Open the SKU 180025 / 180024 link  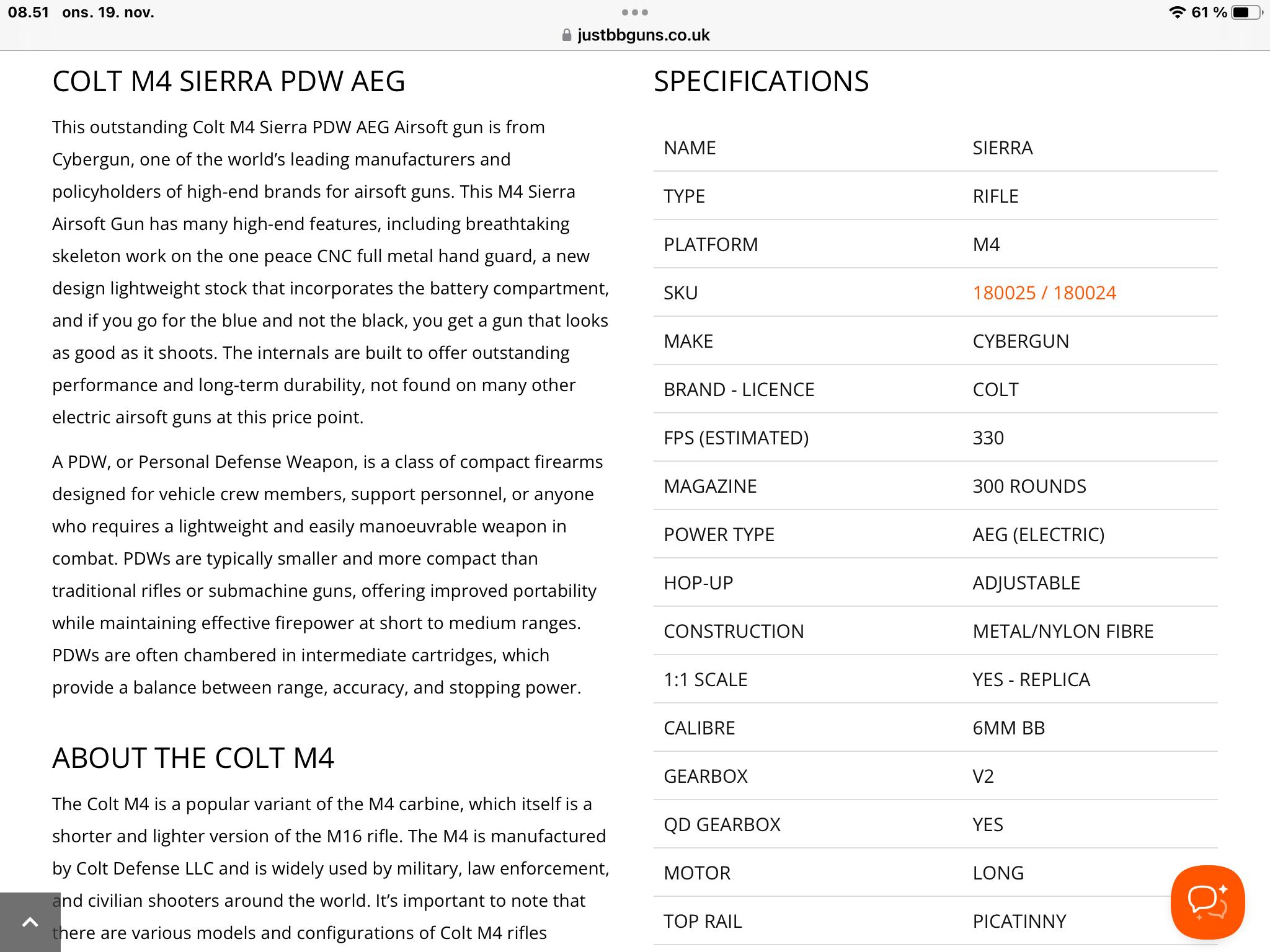click(x=1044, y=293)
